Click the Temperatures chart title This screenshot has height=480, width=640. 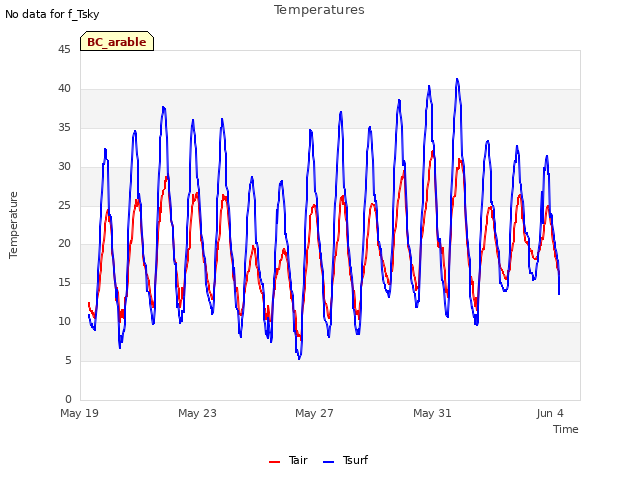[319, 10]
